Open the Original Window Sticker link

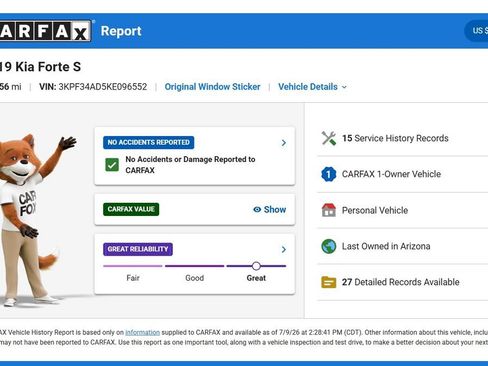212,87
